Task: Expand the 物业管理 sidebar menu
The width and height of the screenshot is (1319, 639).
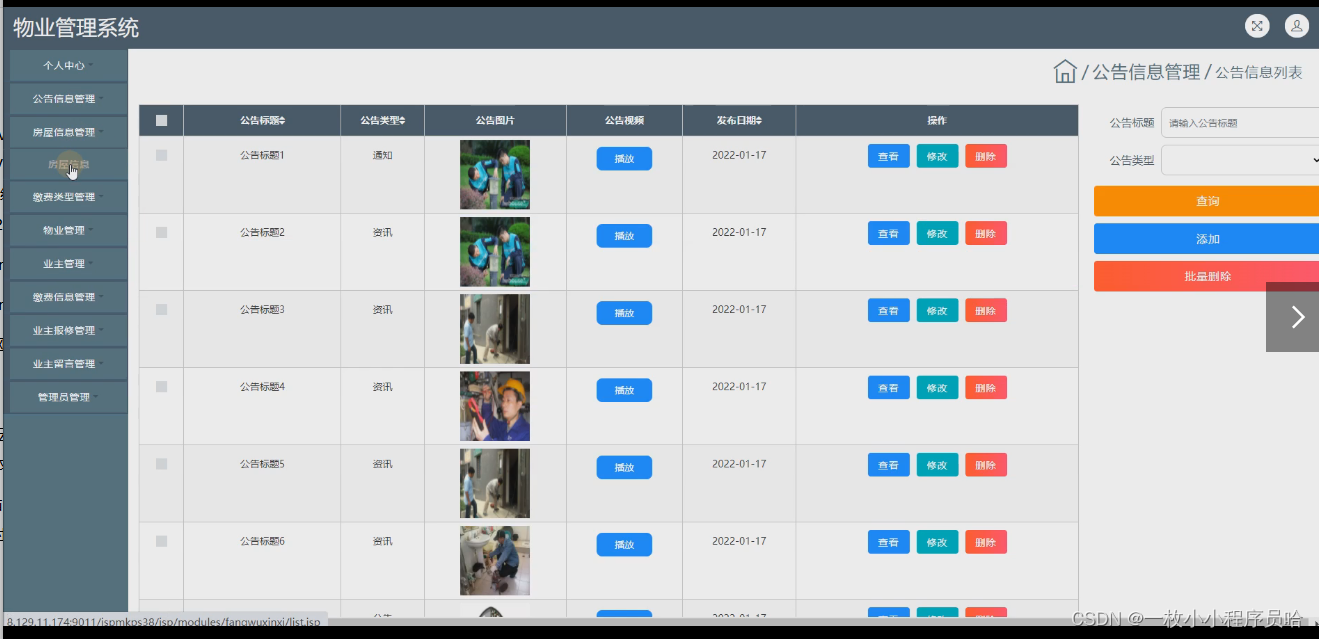Action: [x=68, y=230]
